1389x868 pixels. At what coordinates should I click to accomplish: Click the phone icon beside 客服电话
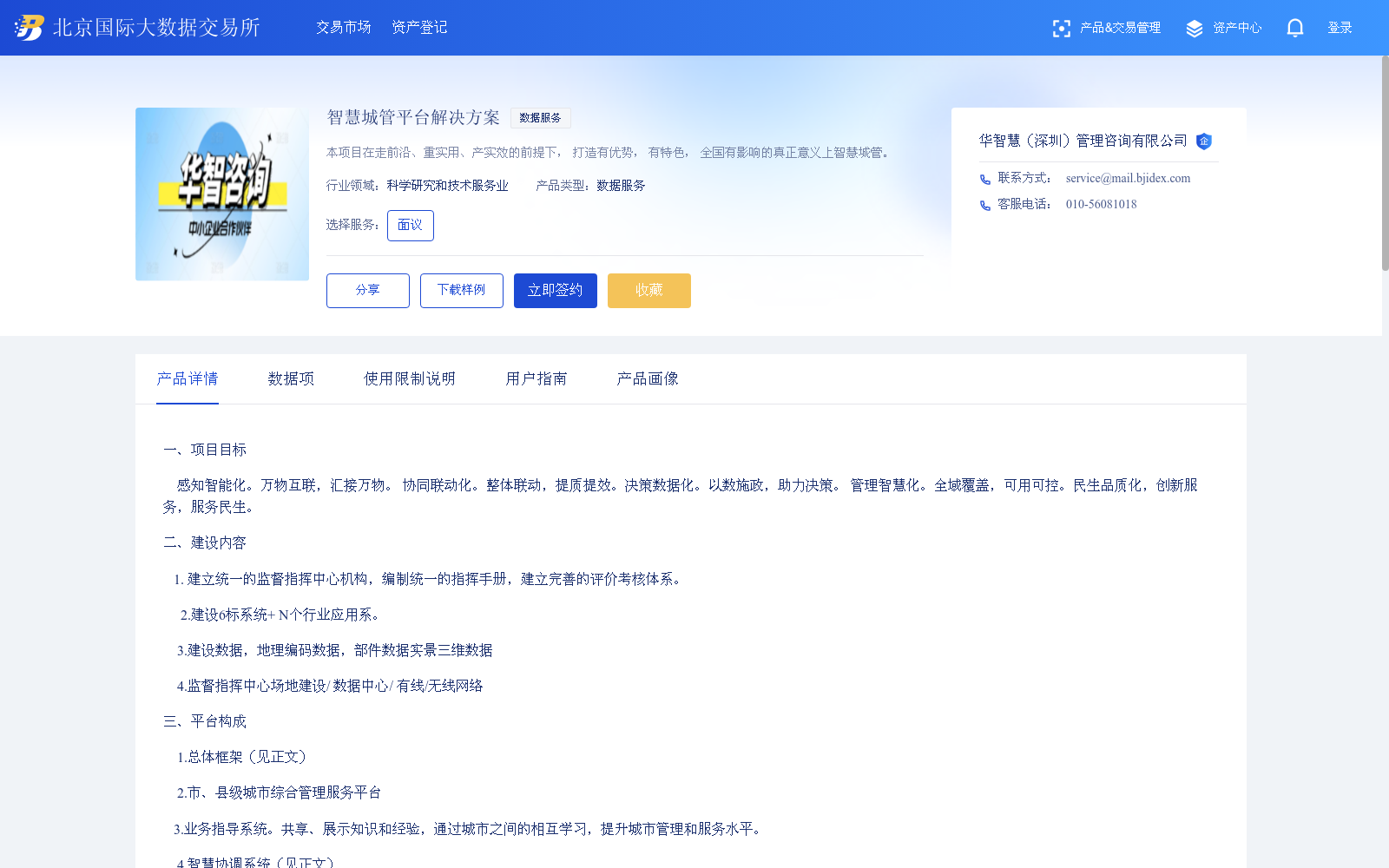(985, 206)
